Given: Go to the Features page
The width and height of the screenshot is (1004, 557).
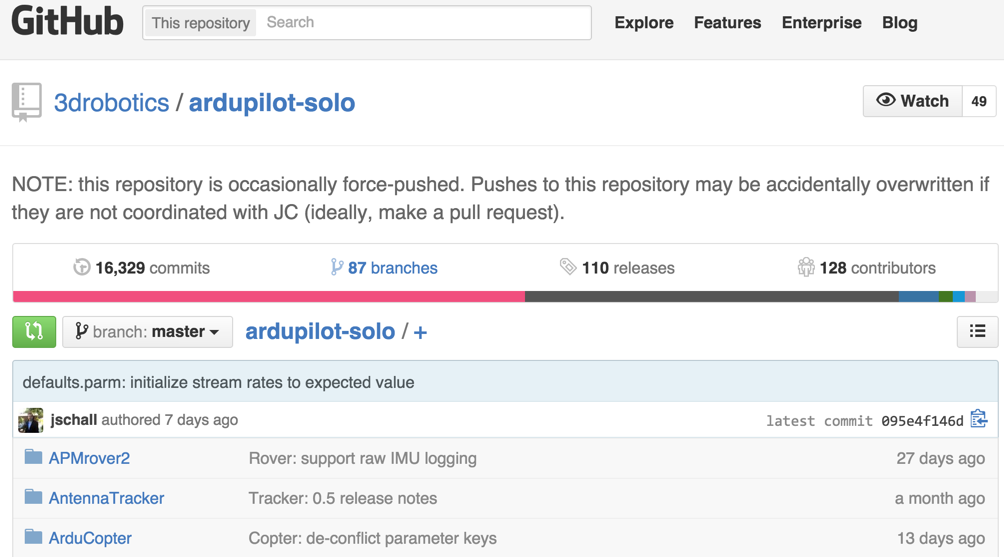Looking at the screenshot, I should point(727,23).
